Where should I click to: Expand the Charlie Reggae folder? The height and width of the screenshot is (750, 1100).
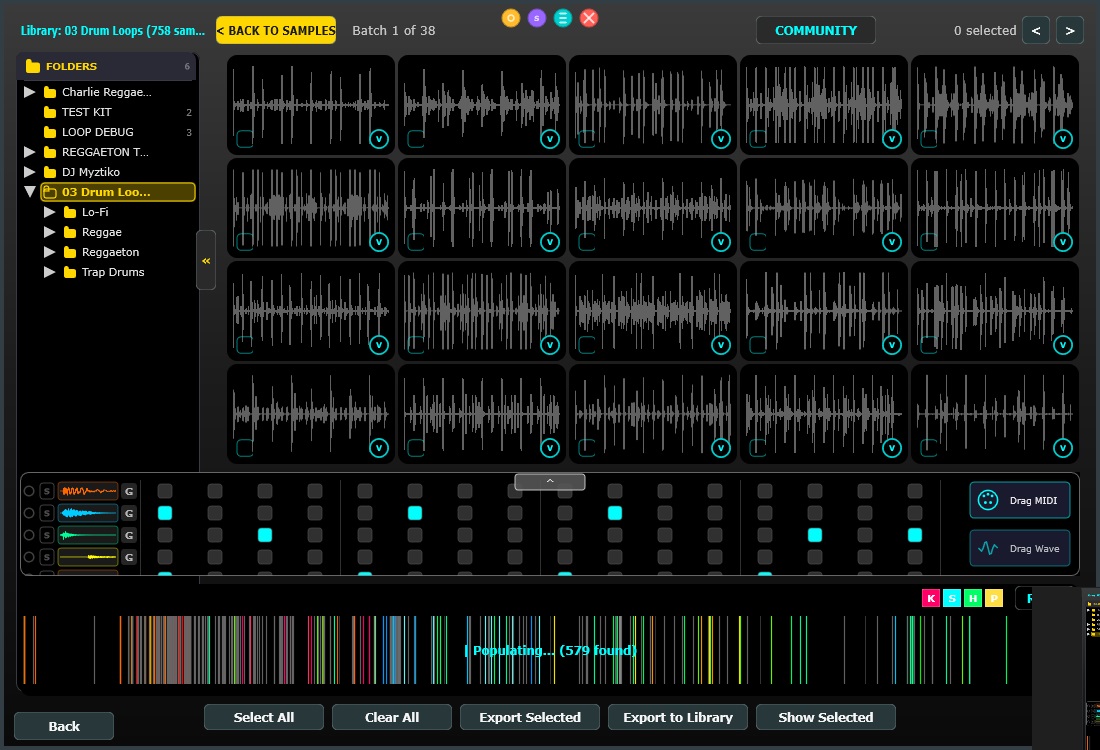tap(29, 92)
